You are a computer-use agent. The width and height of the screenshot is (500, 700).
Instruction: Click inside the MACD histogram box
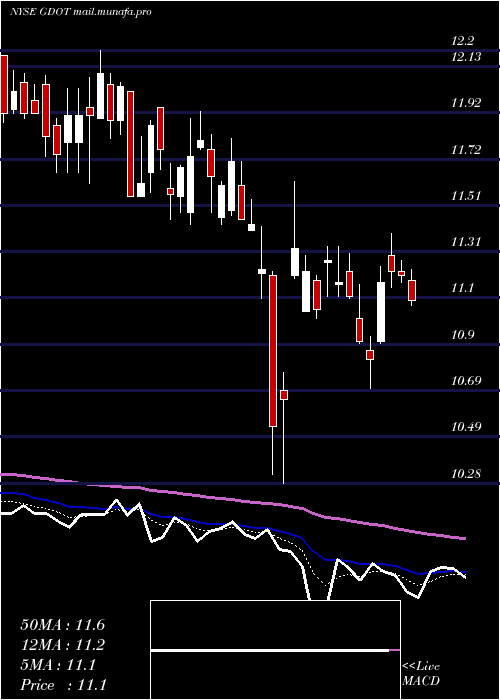point(275,650)
